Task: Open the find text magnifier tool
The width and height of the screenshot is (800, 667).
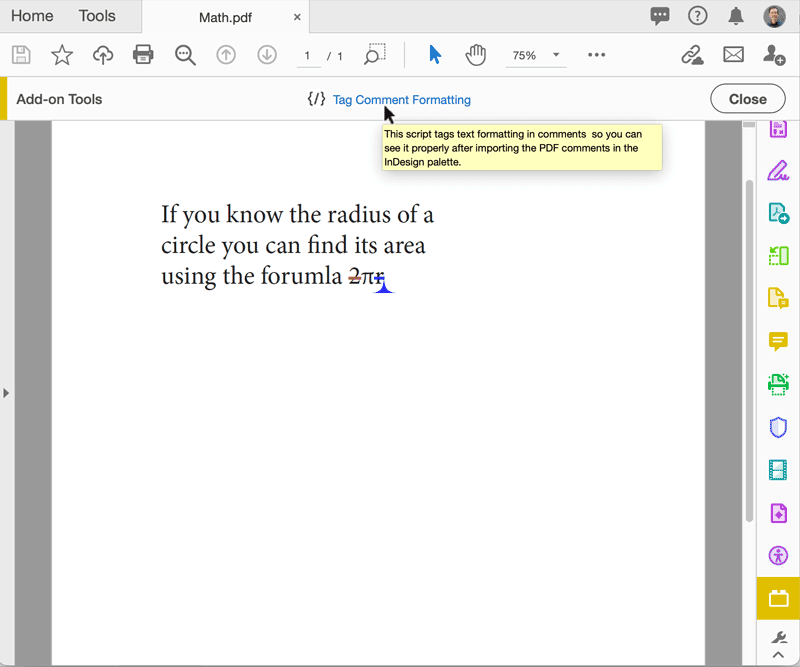Action: click(x=185, y=55)
